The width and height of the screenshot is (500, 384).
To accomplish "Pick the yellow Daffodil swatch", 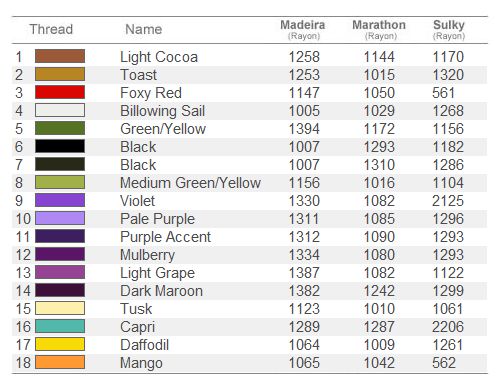I will [60, 344].
